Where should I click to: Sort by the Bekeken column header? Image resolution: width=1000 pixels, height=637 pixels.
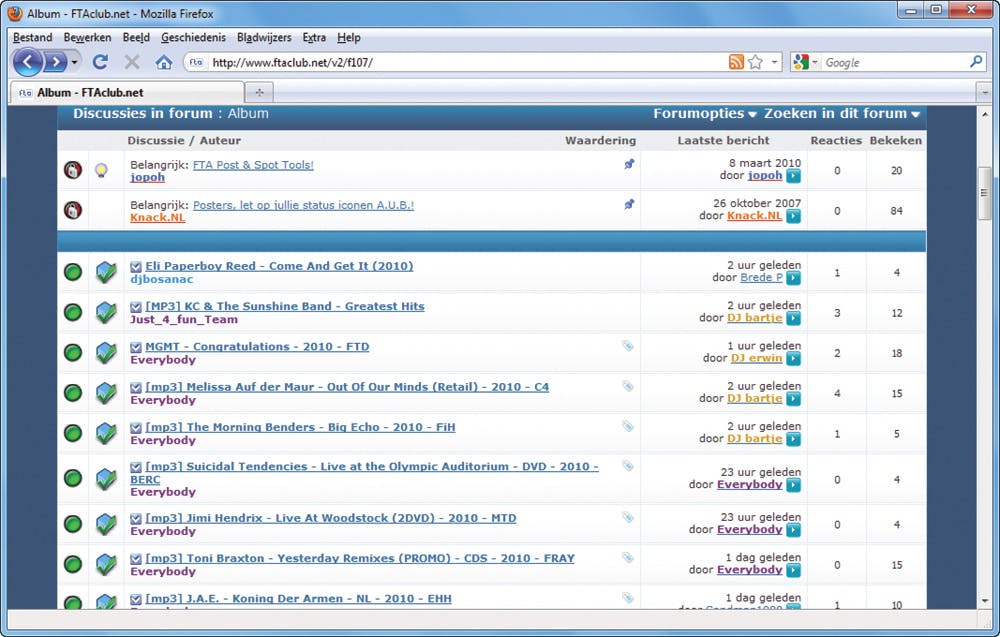(895, 140)
